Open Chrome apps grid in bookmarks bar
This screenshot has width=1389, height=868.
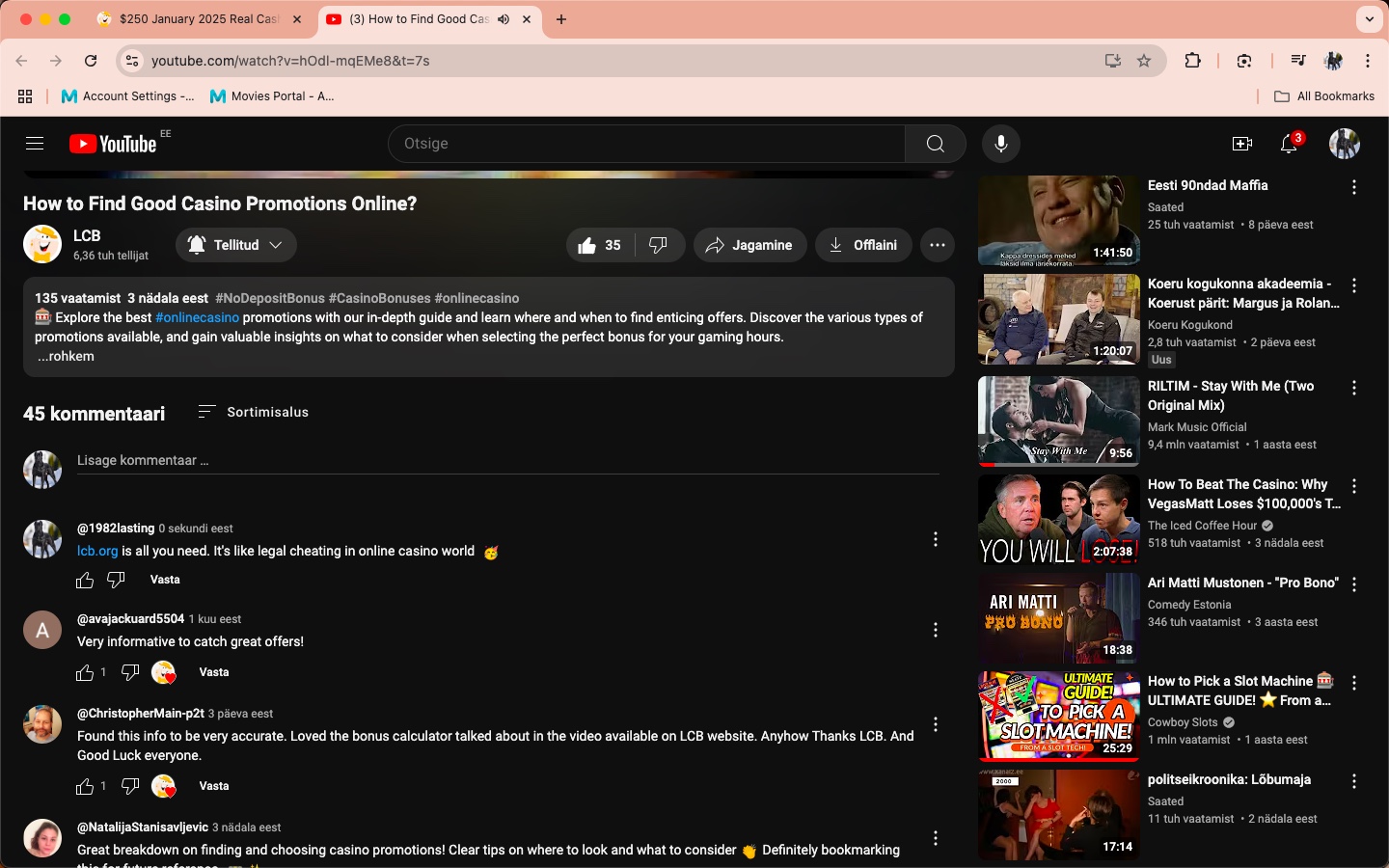coord(25,96)
